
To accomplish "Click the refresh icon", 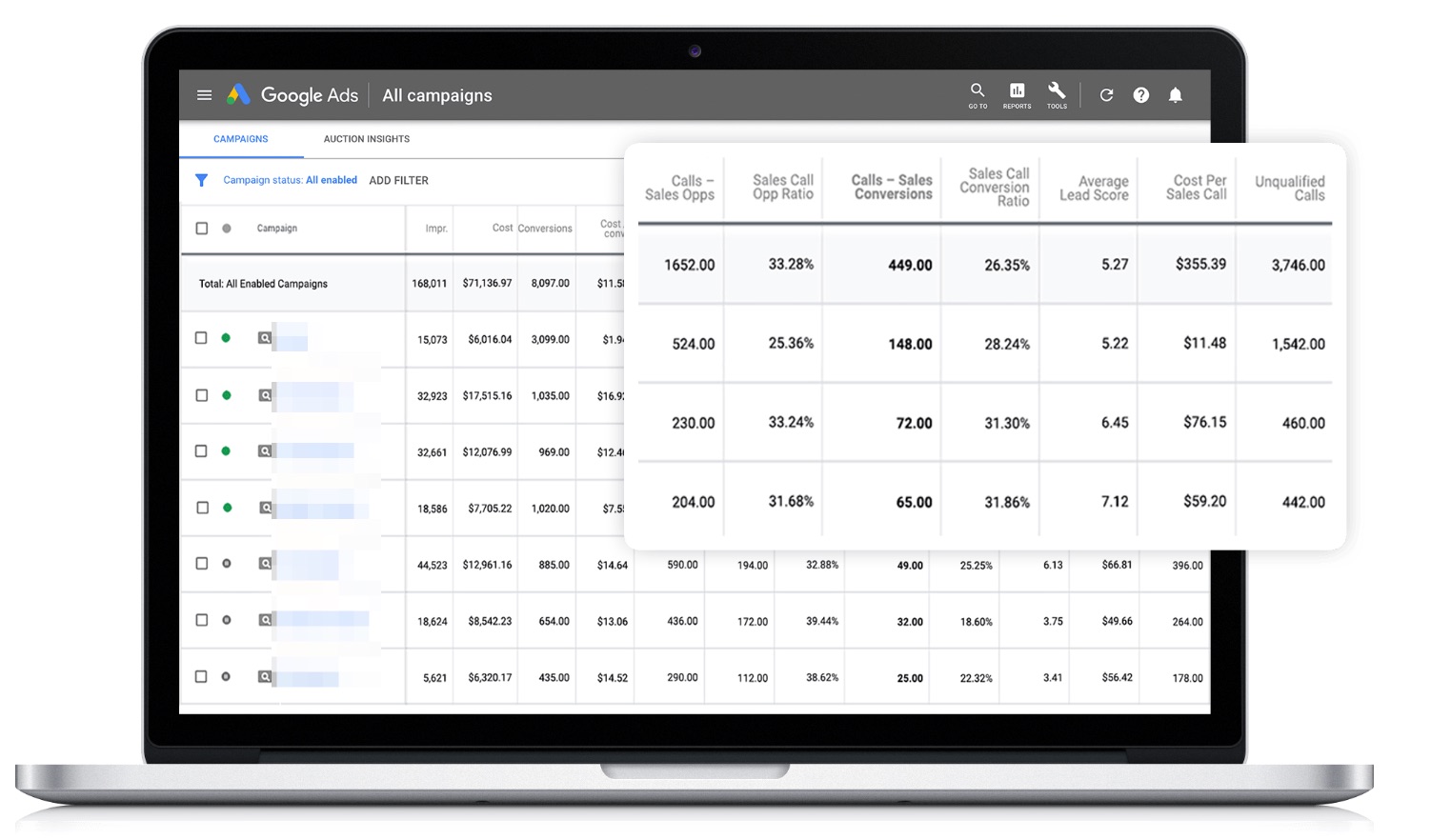I will click(x=1106, y=95).
